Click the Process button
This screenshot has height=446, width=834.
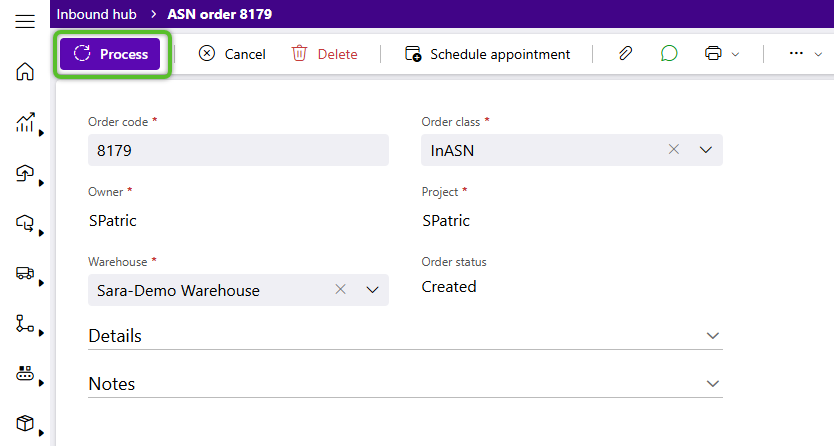coord(110,54)
